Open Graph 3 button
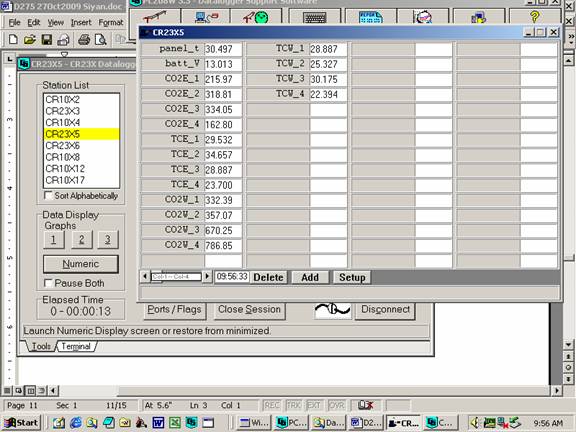 tap(108, 240)
